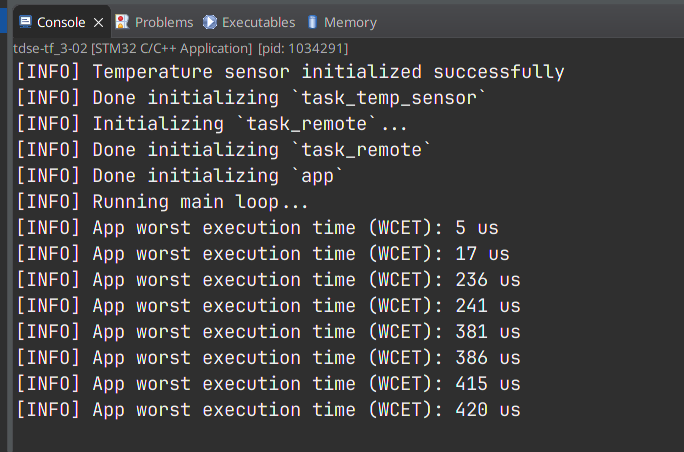Image resolution: width=684 pixels, height=452 pixels.
Task: Click the pid 1034291 text
Action: tap(303, 48)
